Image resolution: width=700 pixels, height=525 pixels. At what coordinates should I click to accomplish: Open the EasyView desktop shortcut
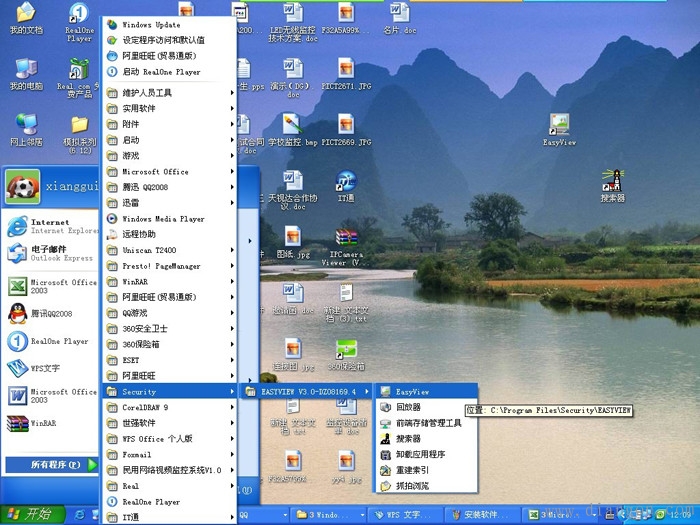coord(559,130)
